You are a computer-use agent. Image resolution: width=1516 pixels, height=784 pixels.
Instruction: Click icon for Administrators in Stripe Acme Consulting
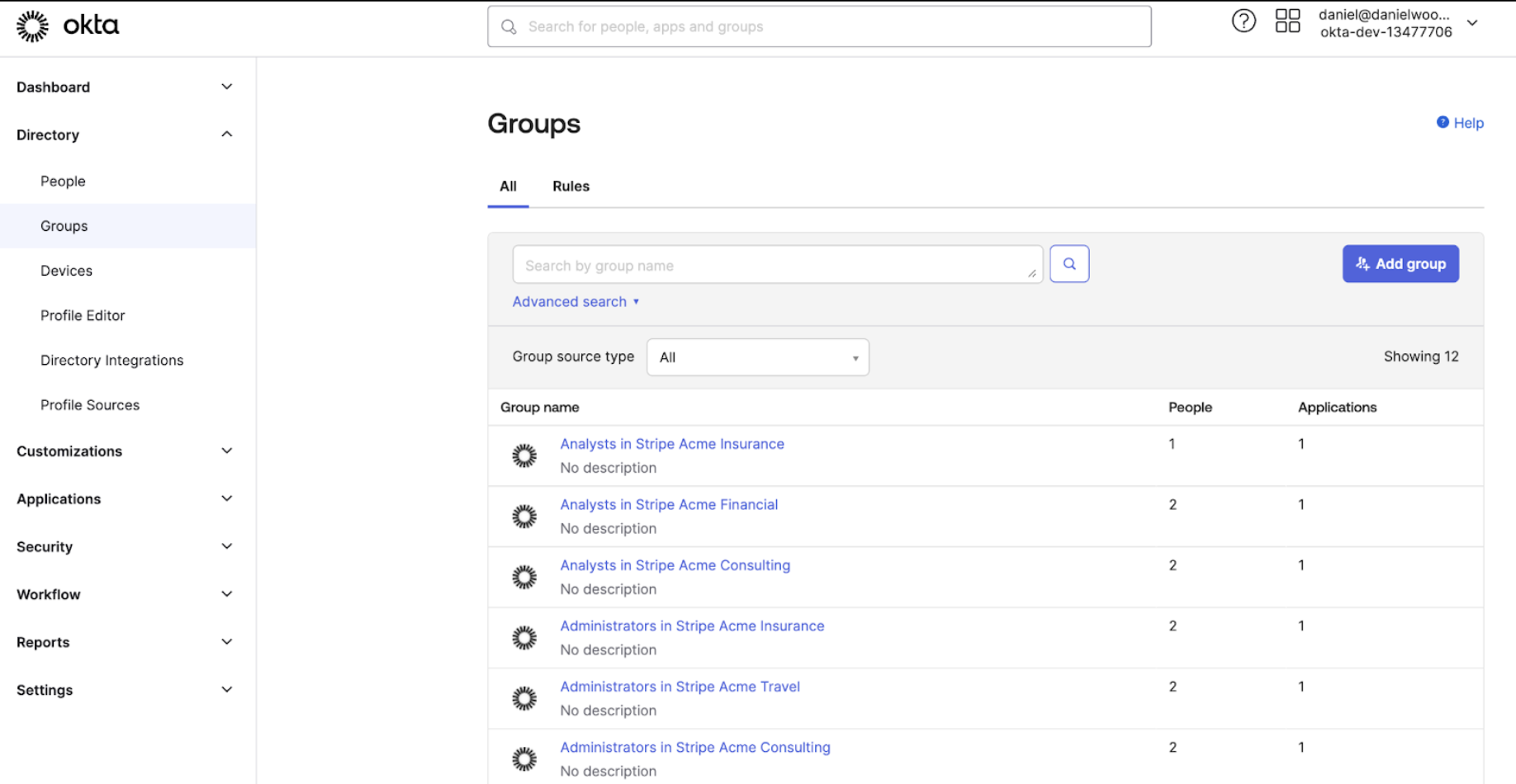(x=524, y=759)
